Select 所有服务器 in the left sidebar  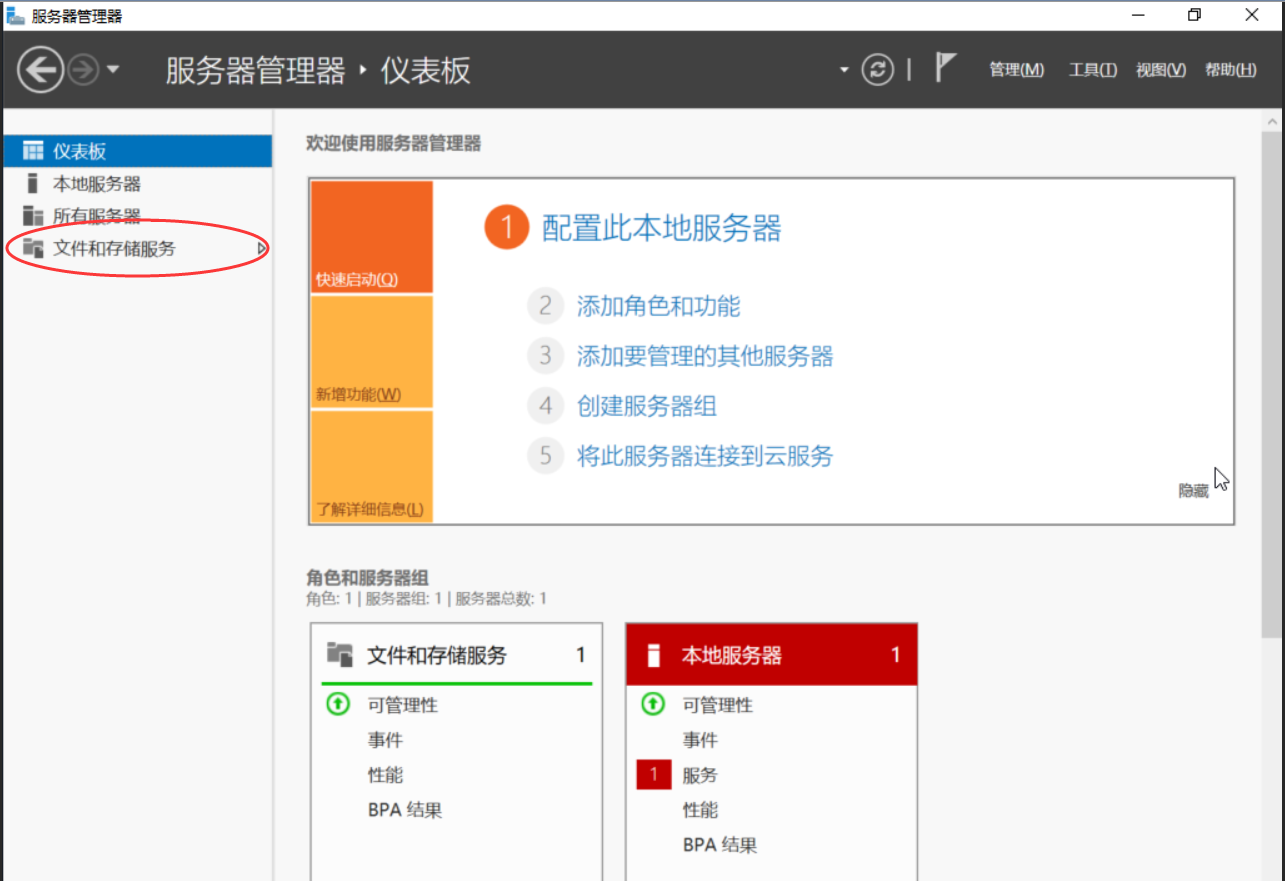[137, 216]
